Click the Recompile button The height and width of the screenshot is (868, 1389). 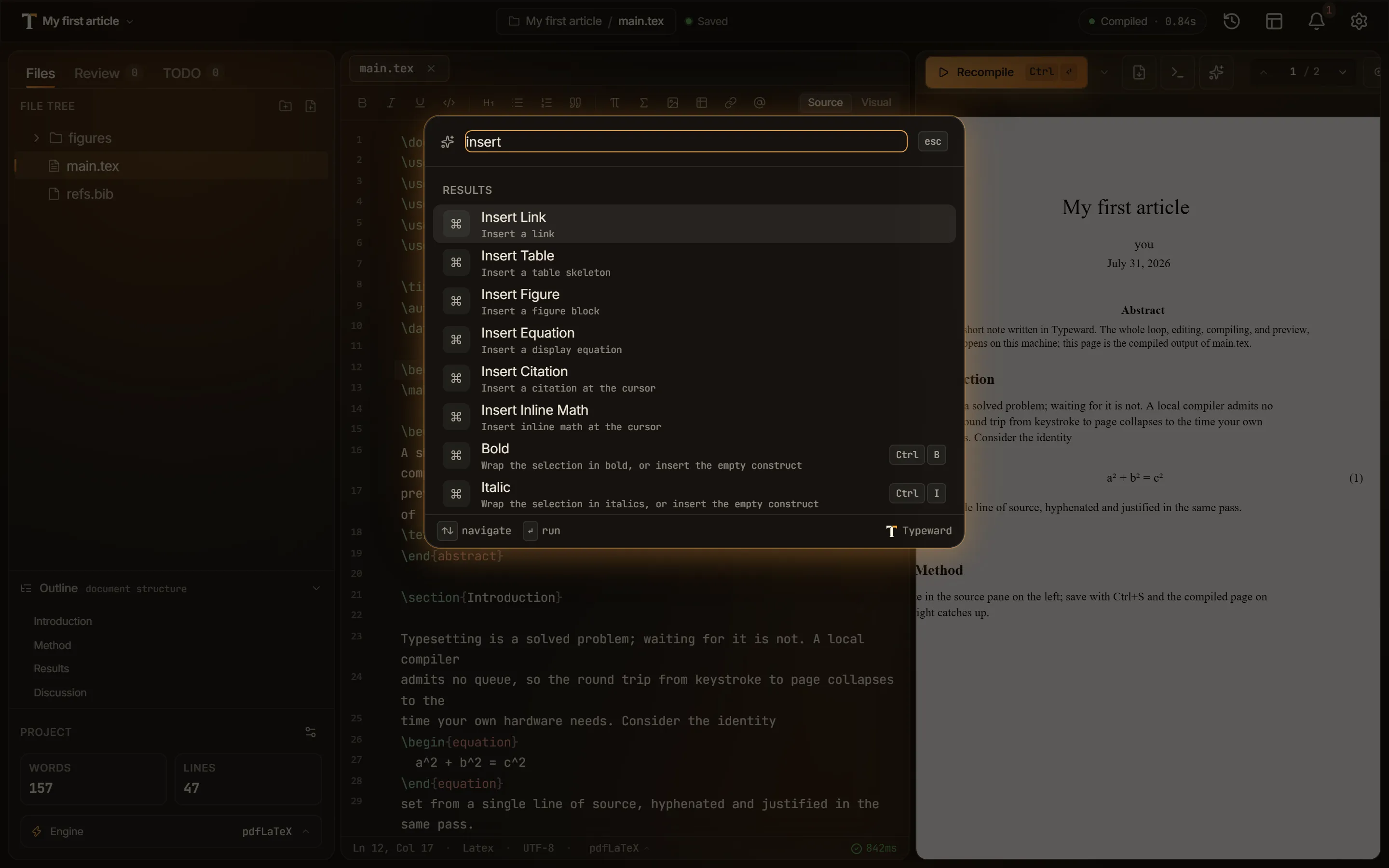tap(1006, 72)
